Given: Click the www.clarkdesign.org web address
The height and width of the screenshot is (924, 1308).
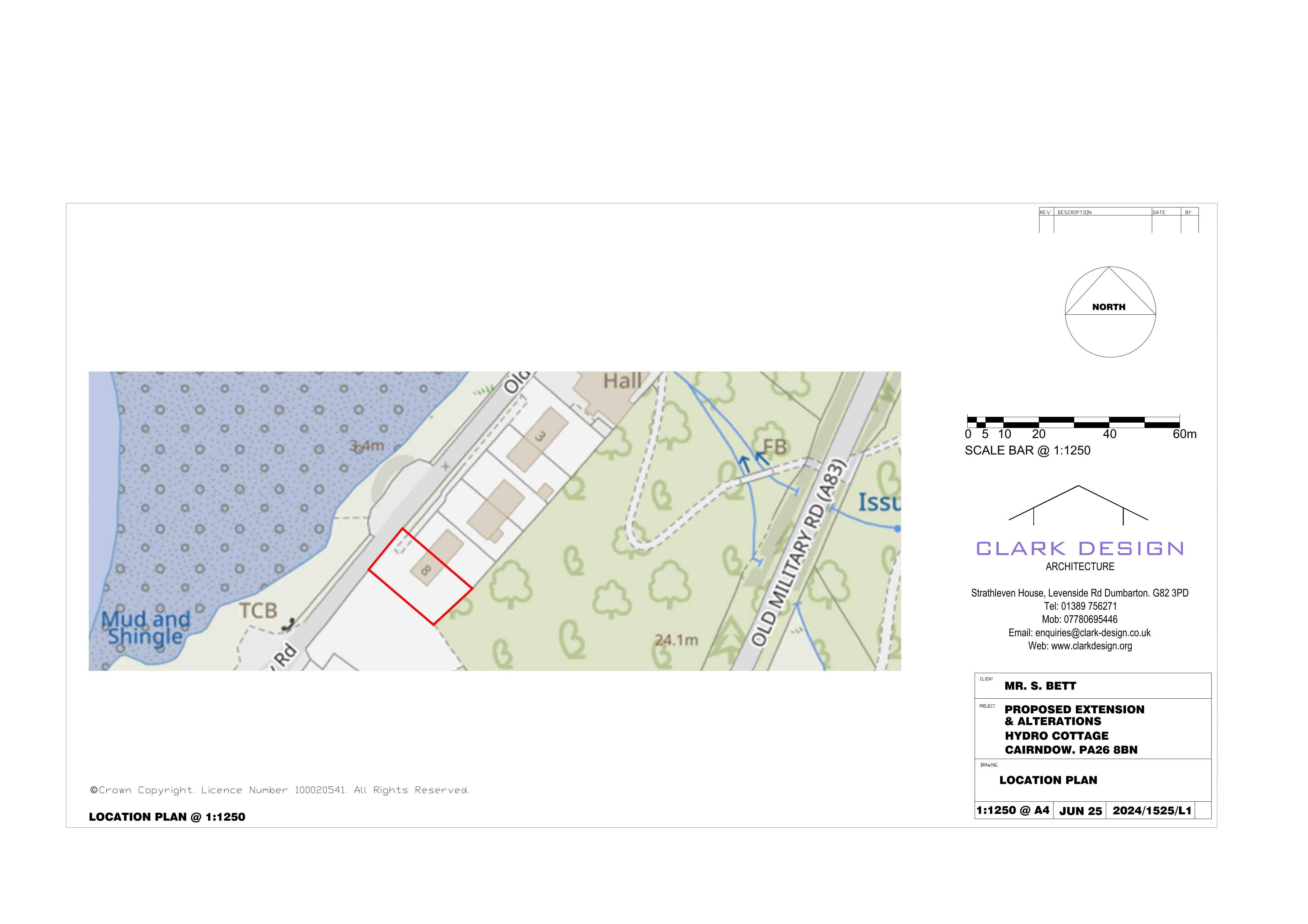Looking at the screenshot, I should coord(1080,646).
